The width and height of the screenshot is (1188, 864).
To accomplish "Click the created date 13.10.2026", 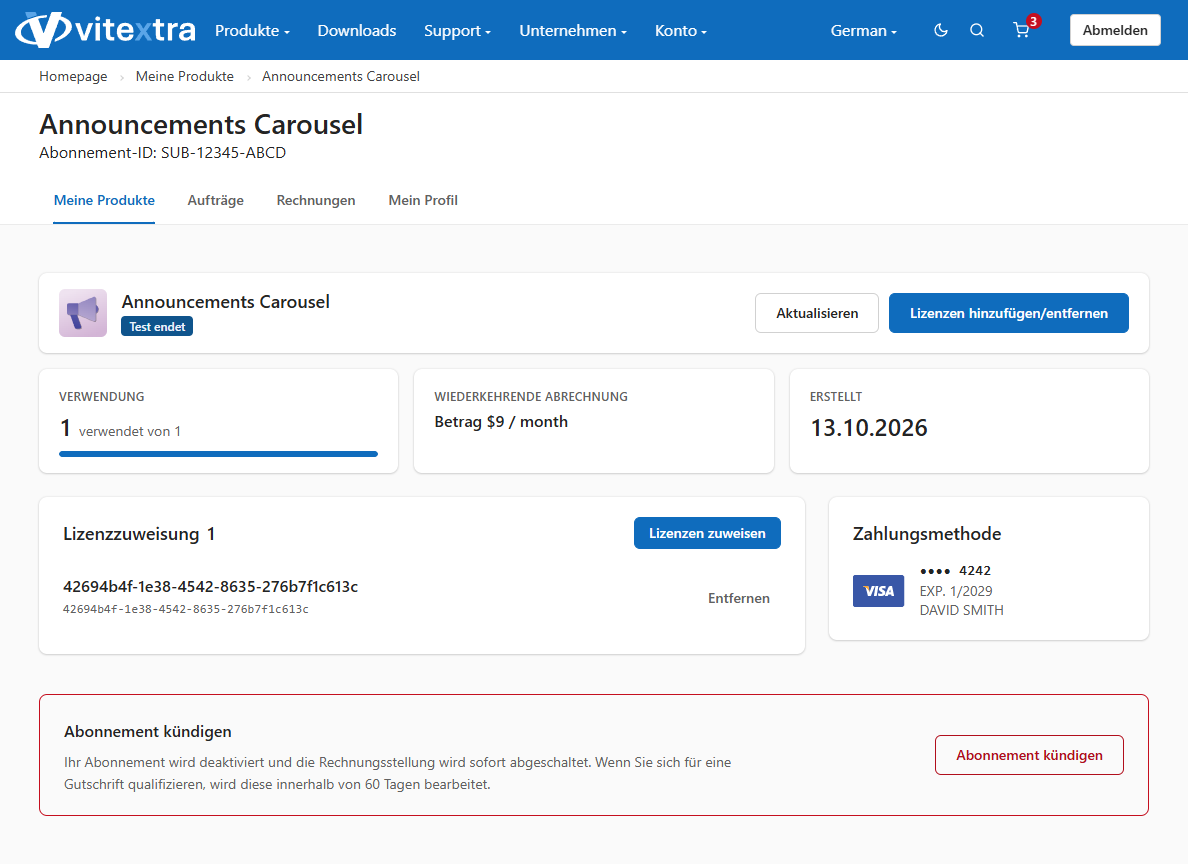I will [x=869, y=428].
